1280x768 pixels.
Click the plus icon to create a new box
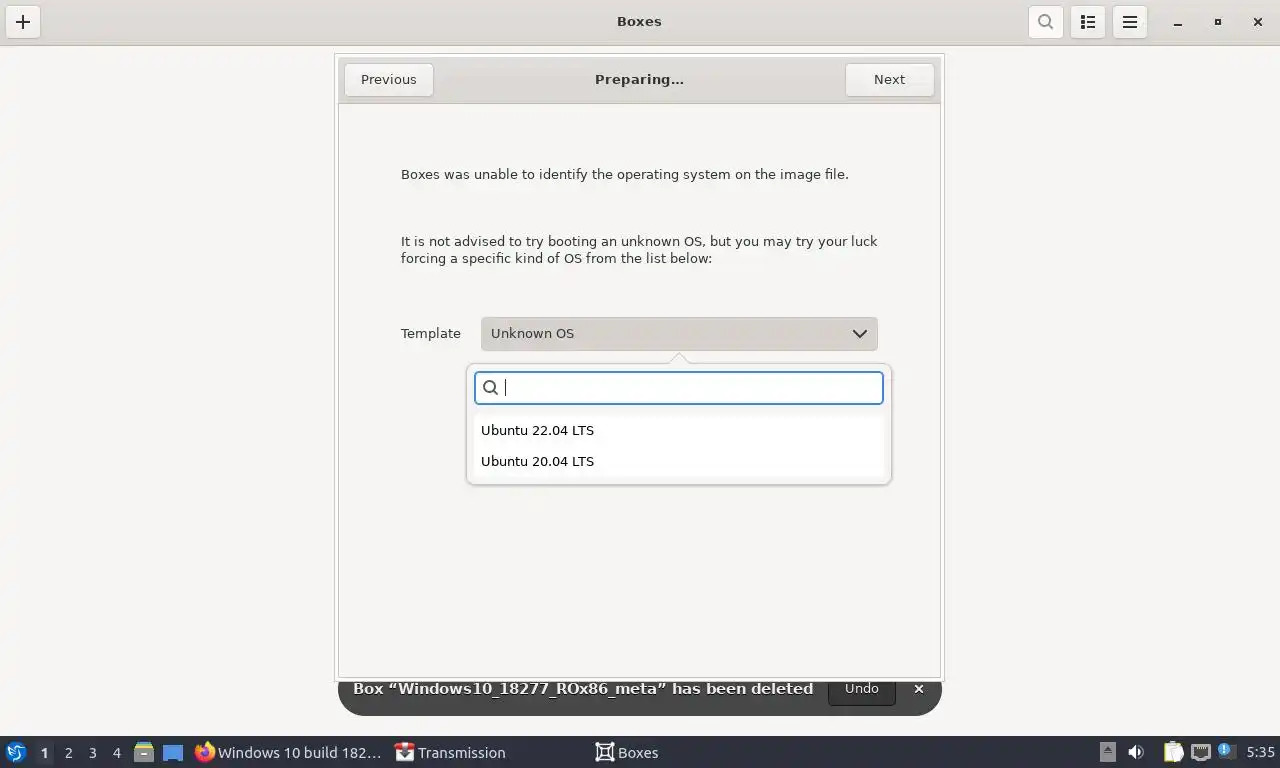click(23, 22)
